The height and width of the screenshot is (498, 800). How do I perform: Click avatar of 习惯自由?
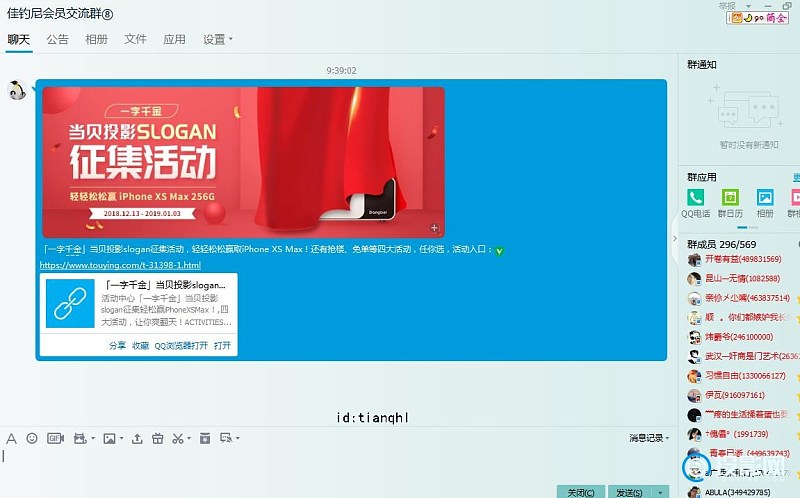(x=694, y=376)
